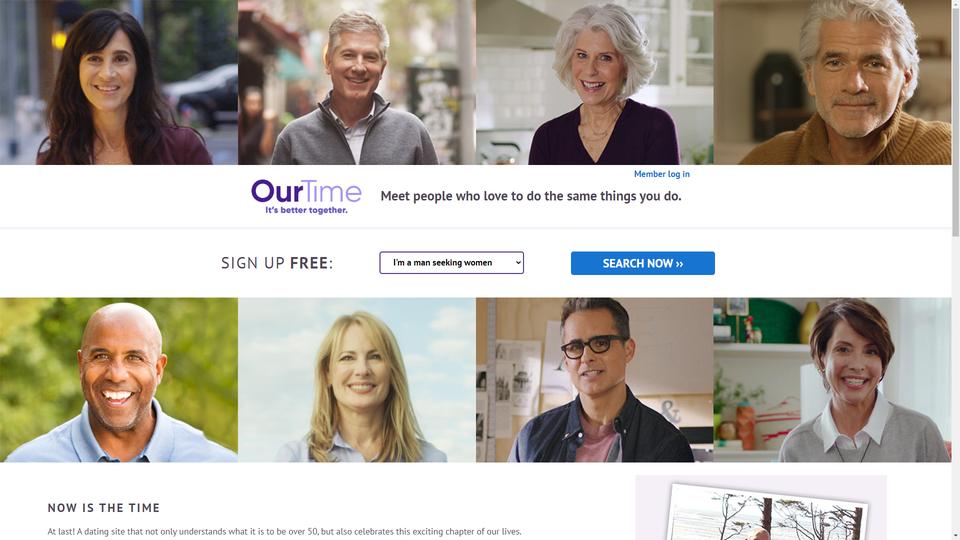Click the vertical page scrollbar thumb
This screenshot has width=960, height=540.
(x=956, y=120)
